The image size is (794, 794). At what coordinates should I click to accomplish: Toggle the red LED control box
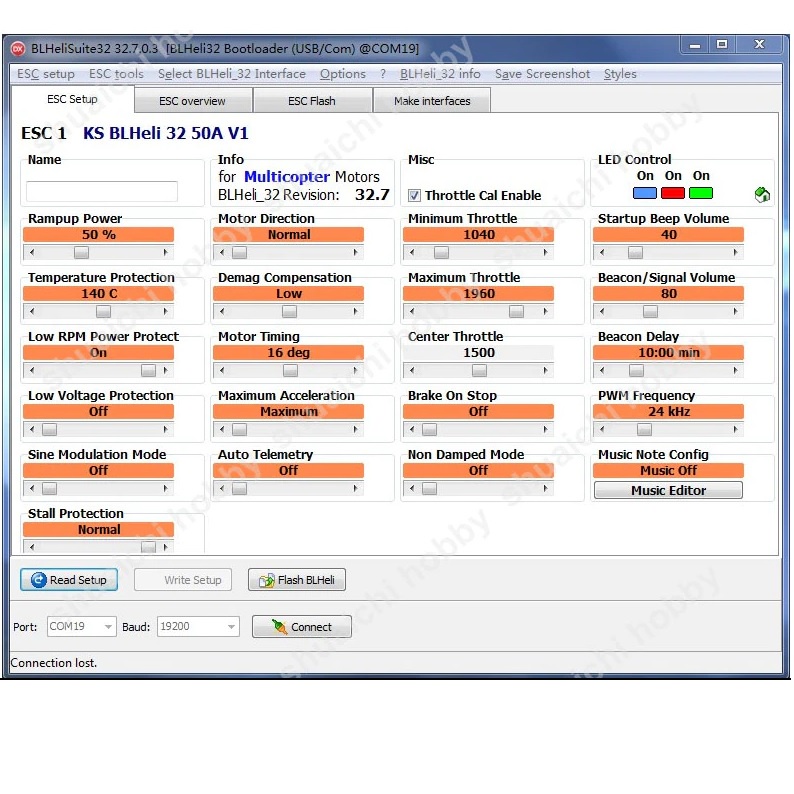(673, 193)
